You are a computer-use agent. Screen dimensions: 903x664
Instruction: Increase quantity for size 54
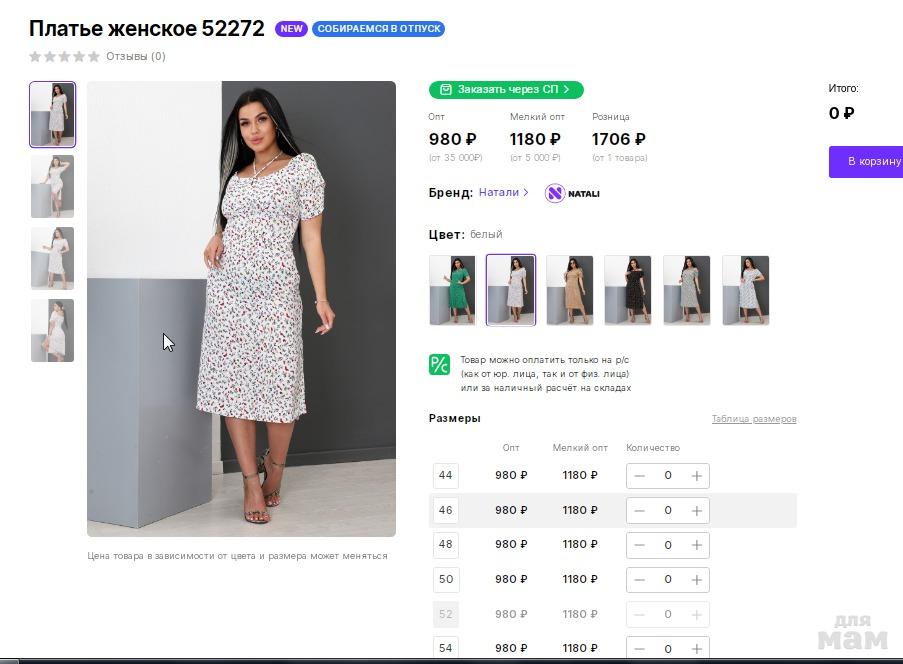(697, 649)
